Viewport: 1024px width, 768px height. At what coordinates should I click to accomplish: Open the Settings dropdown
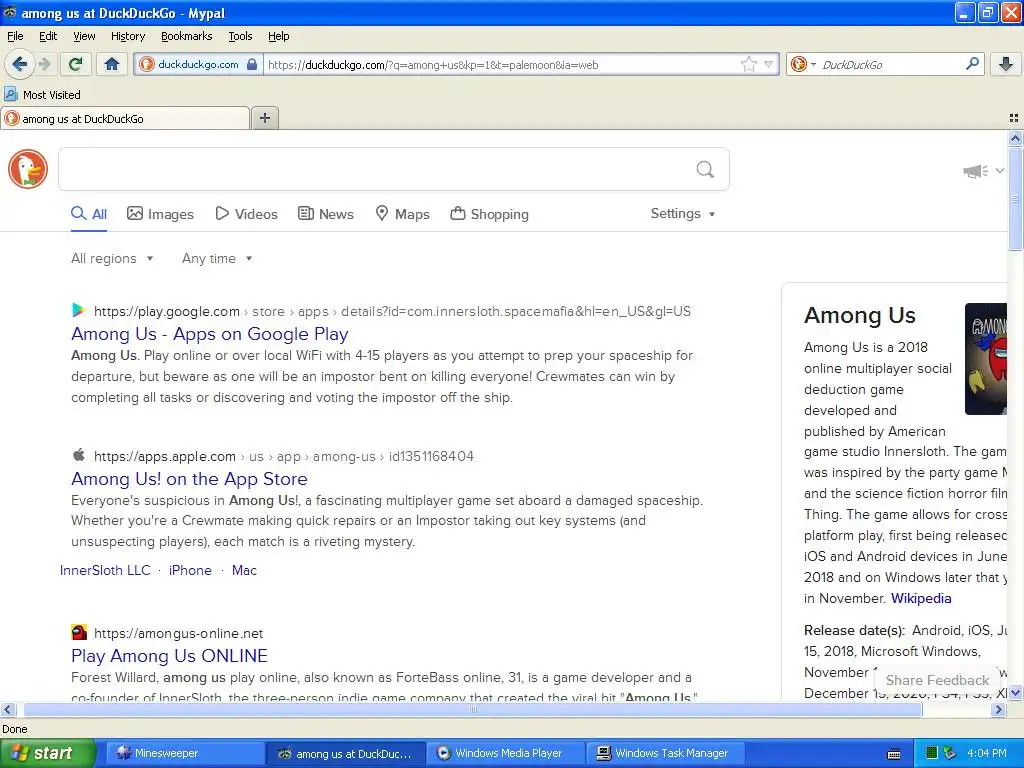click(x=682, y=214)
